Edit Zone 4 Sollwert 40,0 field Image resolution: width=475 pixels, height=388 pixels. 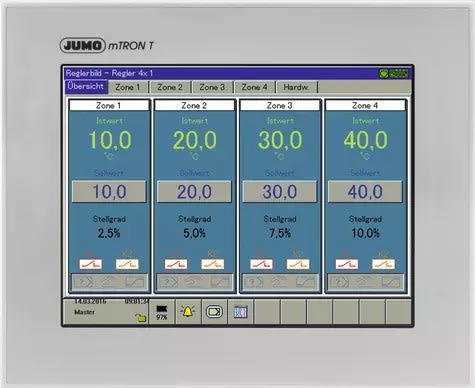(x=365, y=192)
